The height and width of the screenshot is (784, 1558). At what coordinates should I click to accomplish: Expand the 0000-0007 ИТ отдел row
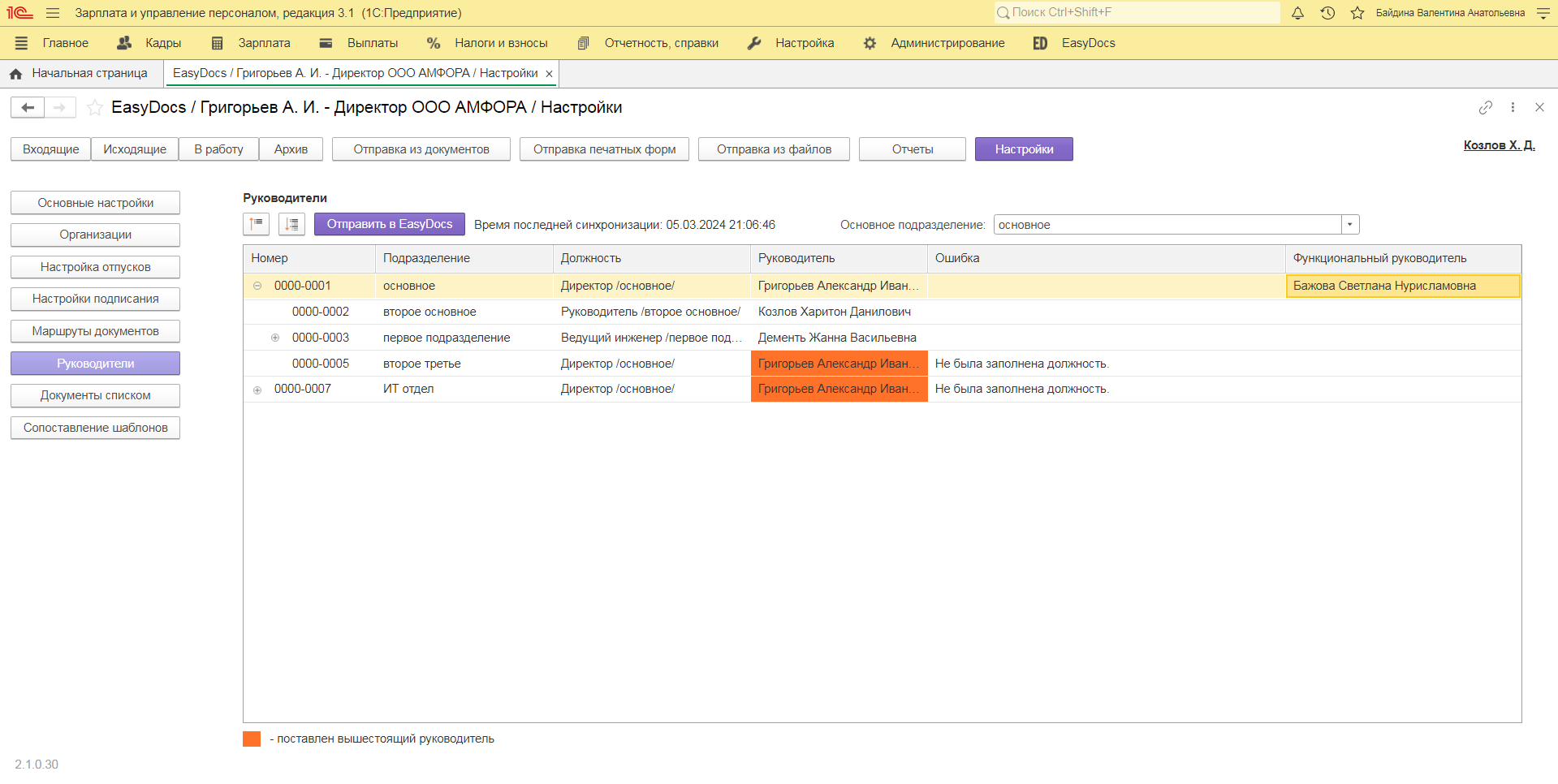(x=257, y=390)
